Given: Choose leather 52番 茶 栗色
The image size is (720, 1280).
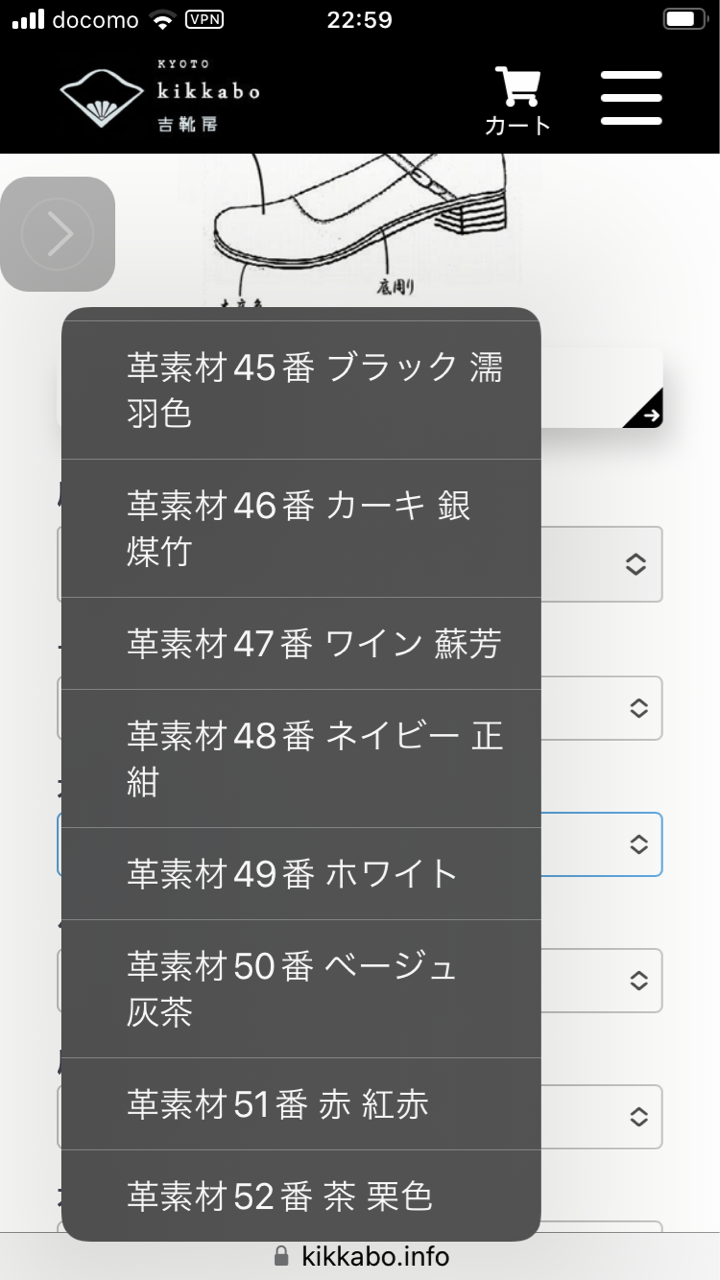Looking at the screenshot, I should 300,1195.
